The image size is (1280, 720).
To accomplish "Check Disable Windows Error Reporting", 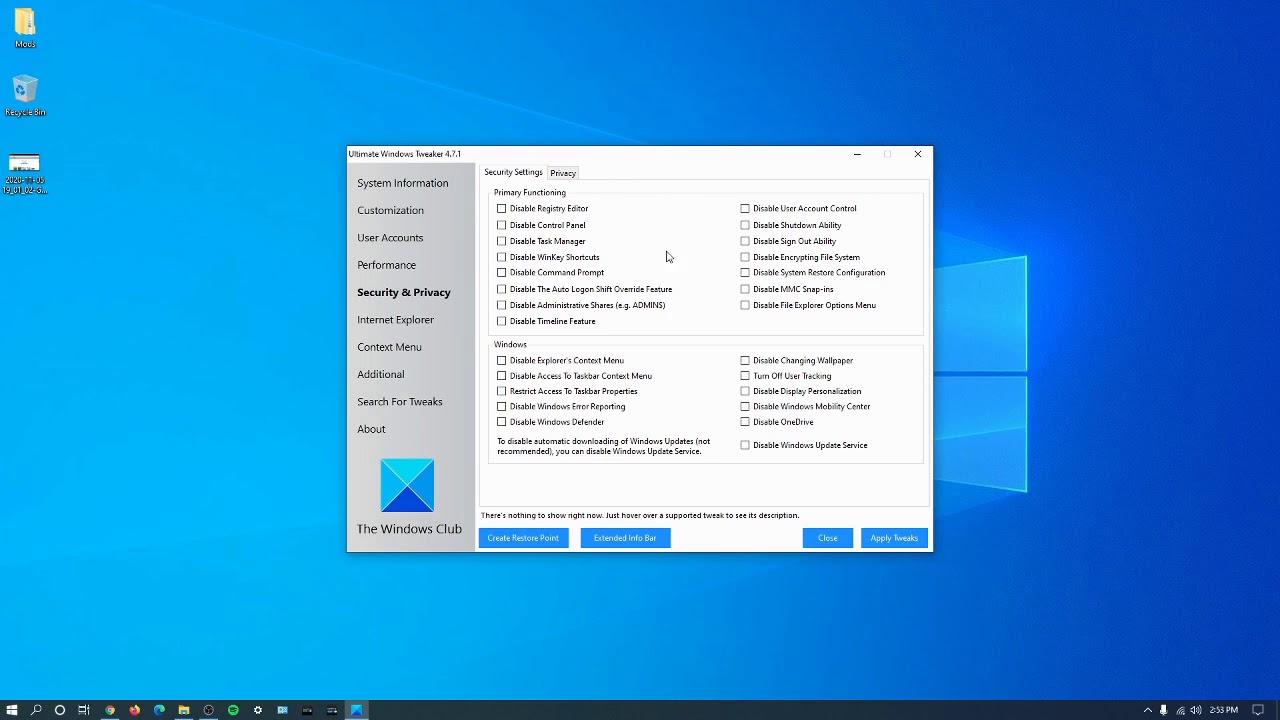I will click(502, 407).
